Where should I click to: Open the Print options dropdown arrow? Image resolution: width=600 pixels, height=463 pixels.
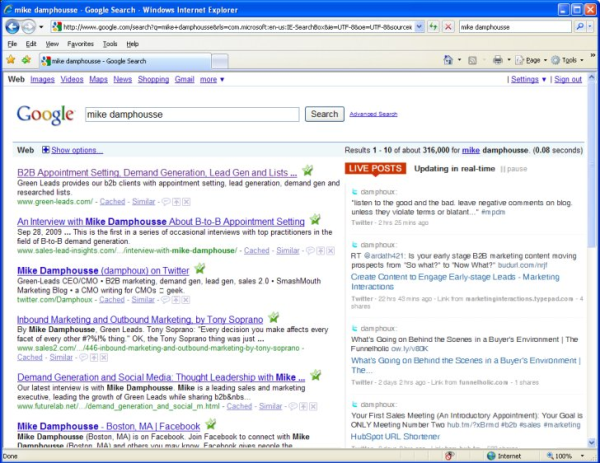509,60
